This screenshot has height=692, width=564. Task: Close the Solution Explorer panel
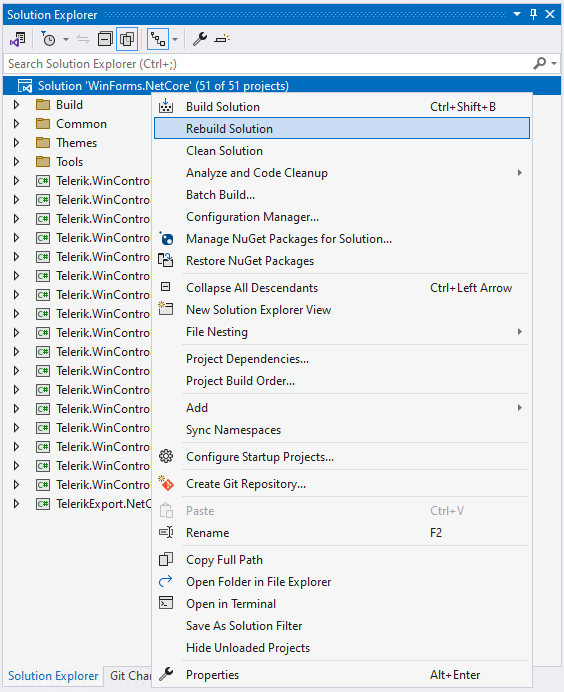[550, 15]
